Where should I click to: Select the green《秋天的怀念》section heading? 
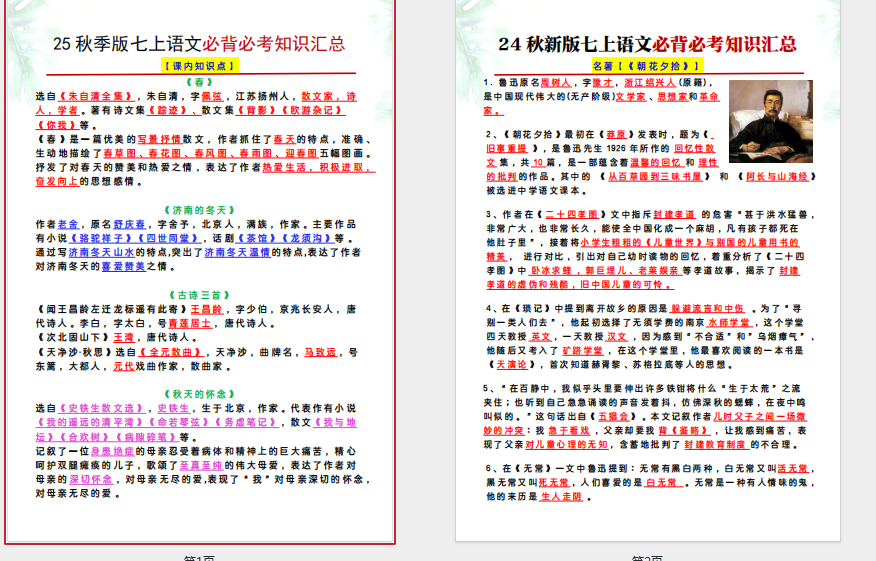coord(200,393)
